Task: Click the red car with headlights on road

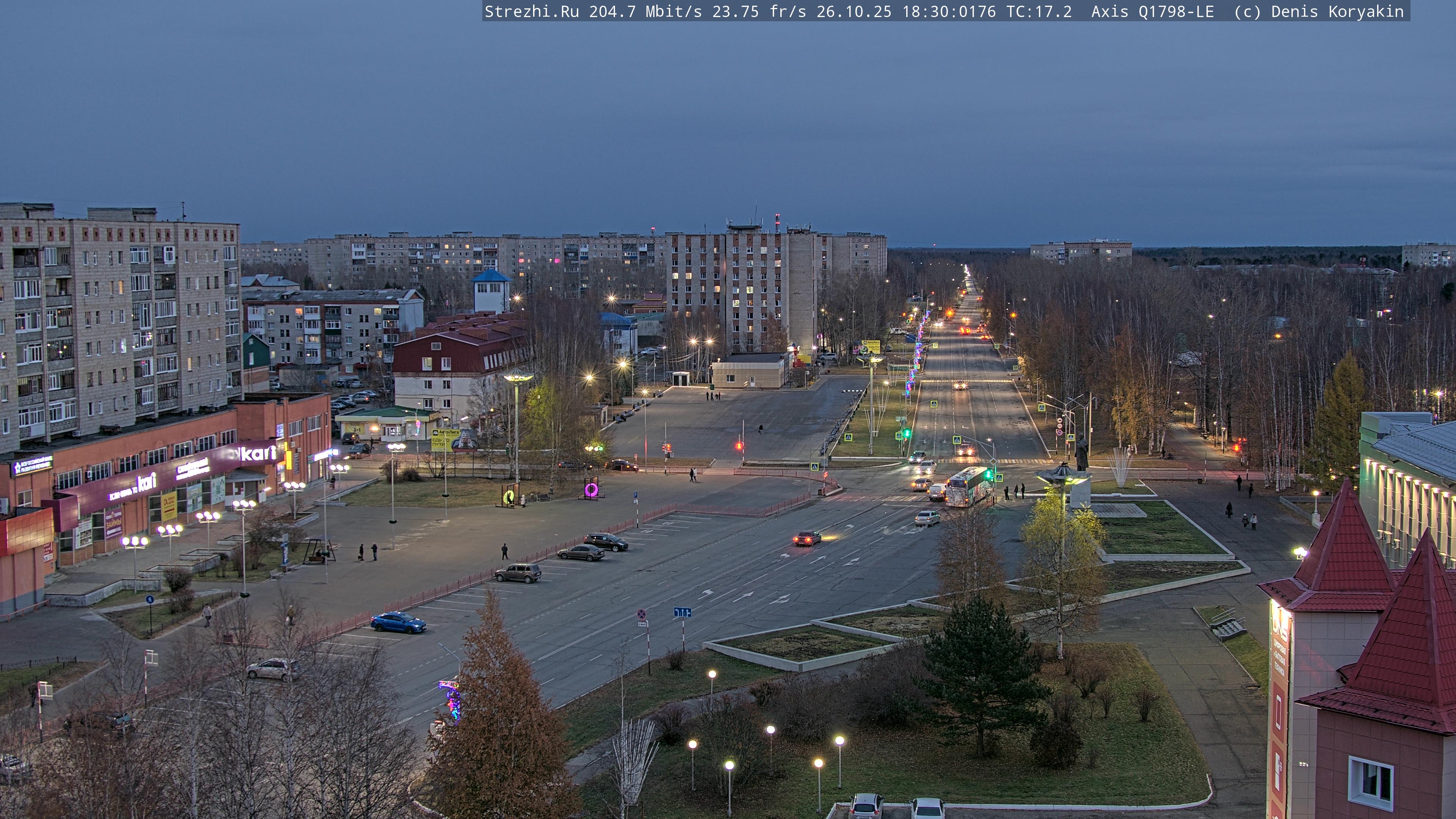Action: [806, 538]
